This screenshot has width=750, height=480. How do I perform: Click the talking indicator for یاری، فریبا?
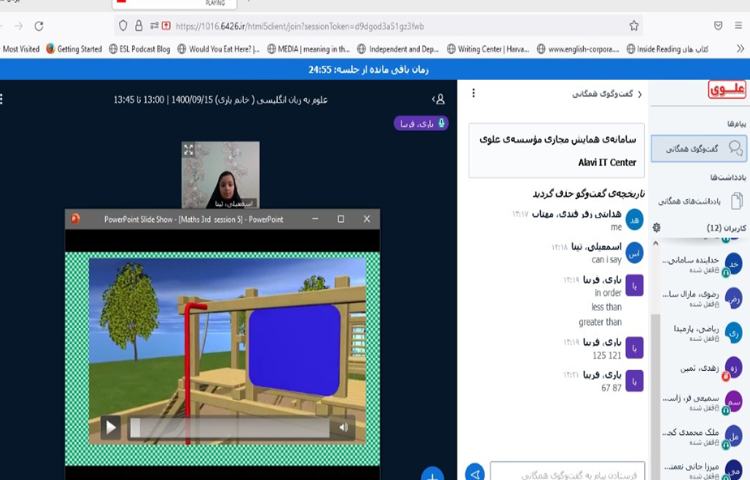coord(421,123)
